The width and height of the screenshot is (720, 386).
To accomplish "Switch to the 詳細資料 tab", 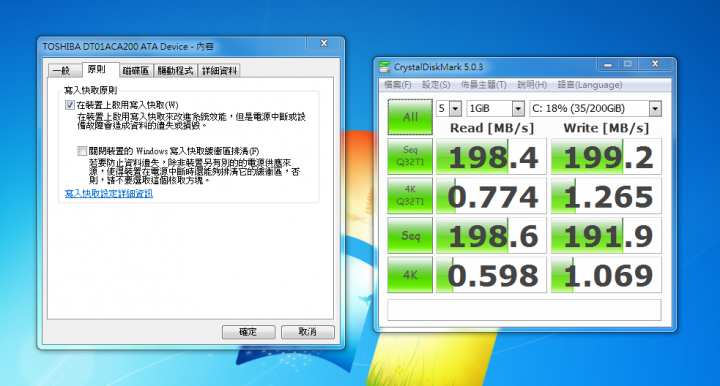I will tap(219, 70).
